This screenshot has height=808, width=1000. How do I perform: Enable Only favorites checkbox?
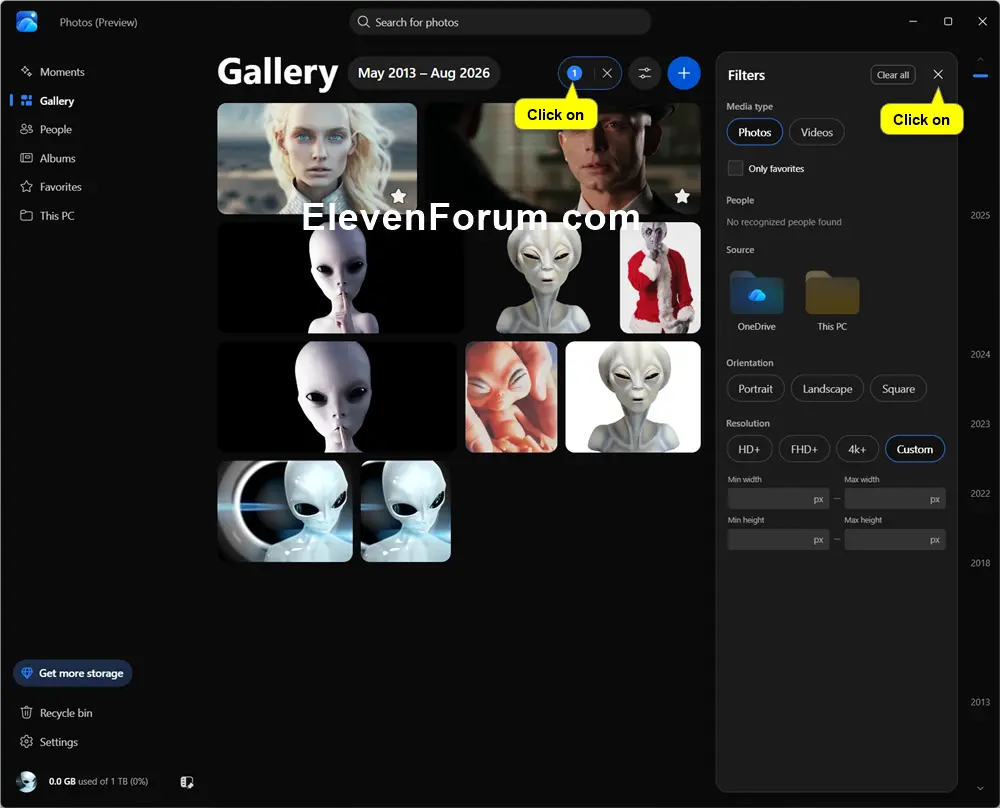tap(735, 168)
